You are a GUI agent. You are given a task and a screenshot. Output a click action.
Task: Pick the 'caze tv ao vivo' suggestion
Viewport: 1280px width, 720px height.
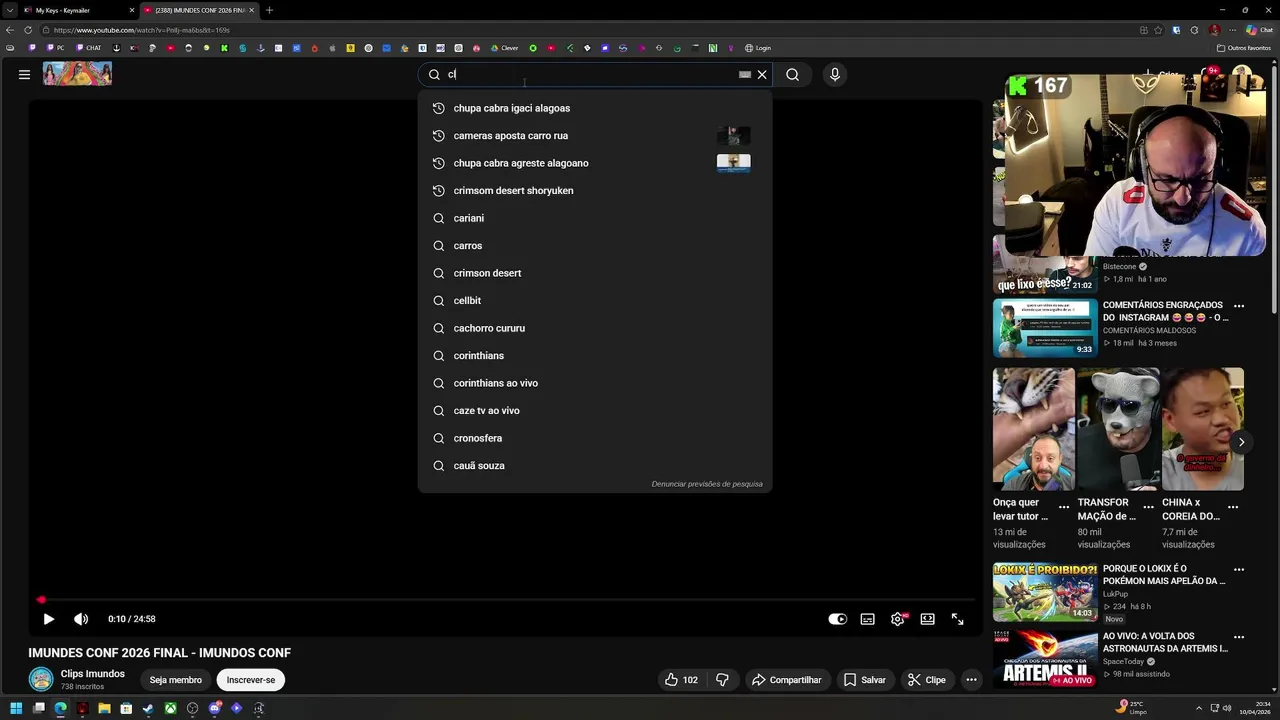594,410
